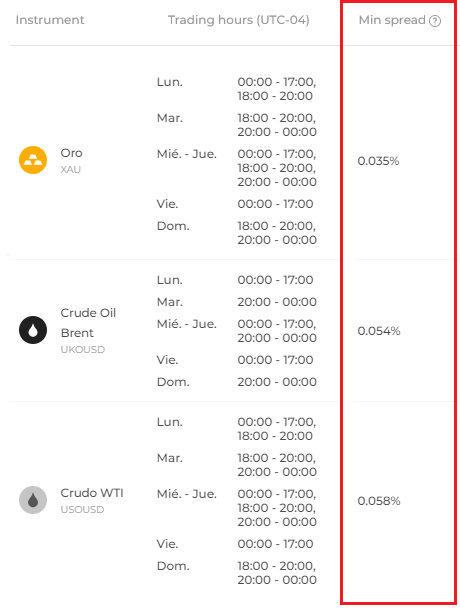
Task: Click Brent's Lun. 00:00 - 17:00 hours
Action: click(276, 280)
